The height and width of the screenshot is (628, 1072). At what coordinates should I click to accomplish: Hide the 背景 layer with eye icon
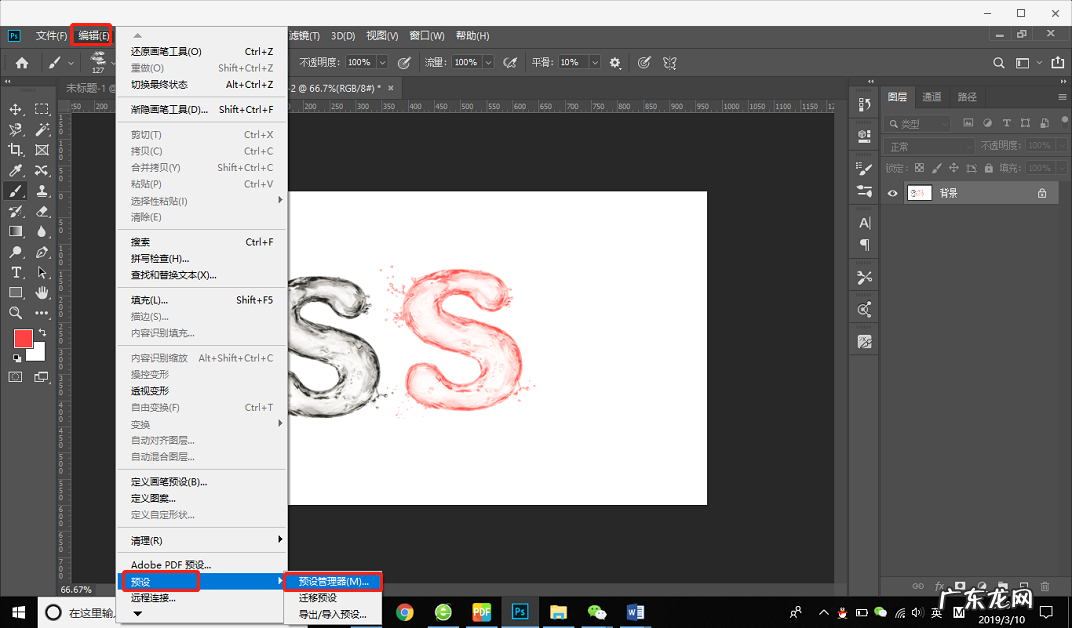893,193
